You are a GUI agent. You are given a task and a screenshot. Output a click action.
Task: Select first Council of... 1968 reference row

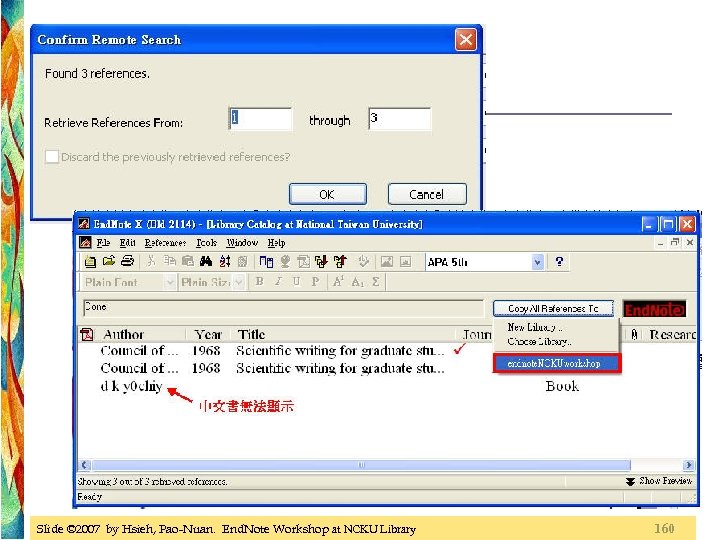click(272, 350)
